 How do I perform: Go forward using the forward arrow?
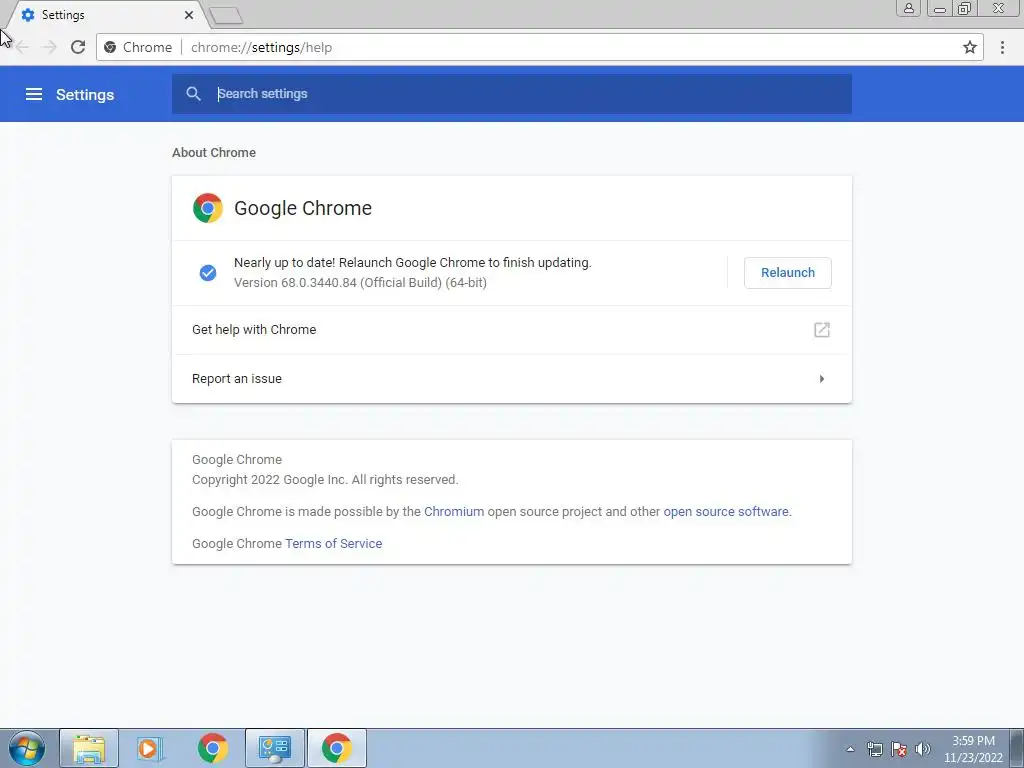pyautogui.click(x=49, y=48)
